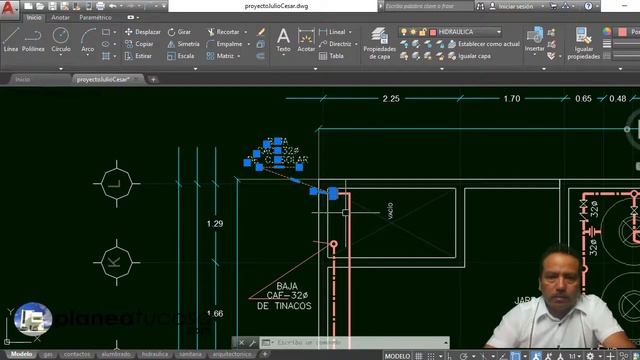Click Igualar propiedades tool
Screen dimensions: 640x360
click(583, 43)
